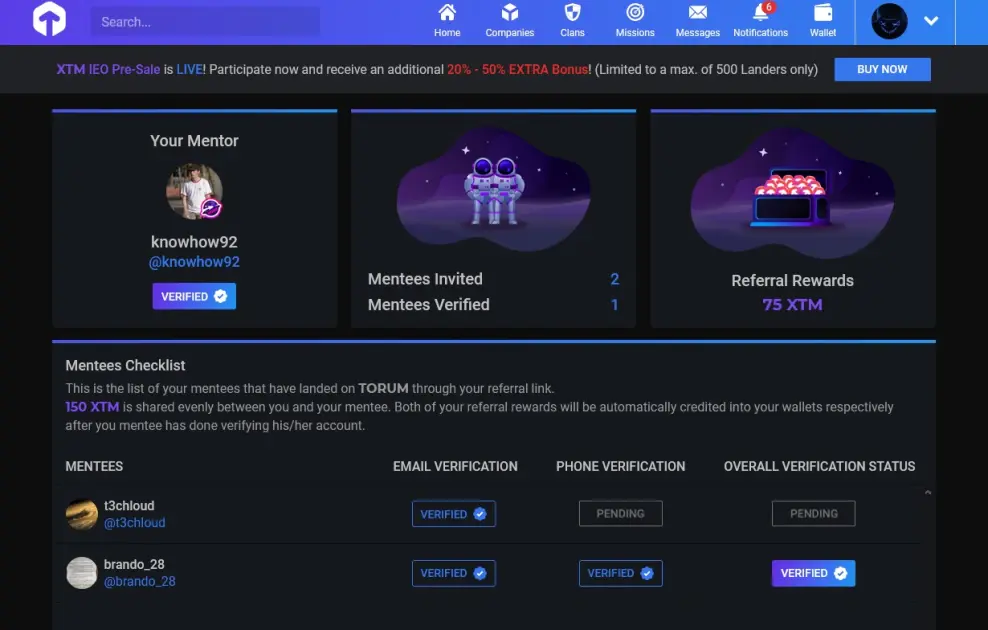Click OVERALL VERIFICATION STATUS header
Viewport: 988px width, 630px height.
click(819, 466)
